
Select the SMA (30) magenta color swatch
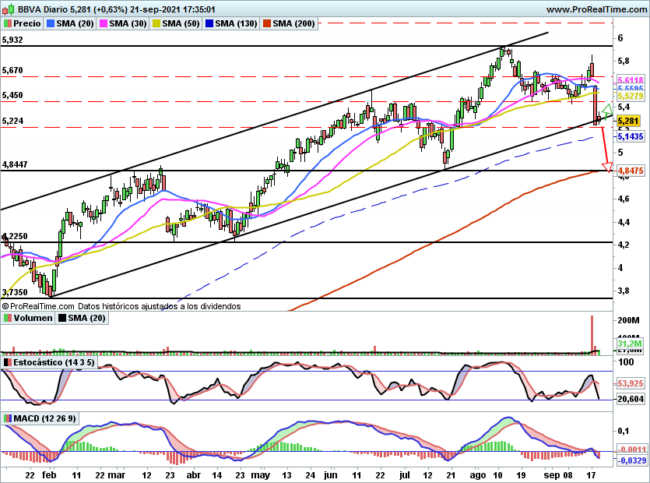(x=104, y=24)
